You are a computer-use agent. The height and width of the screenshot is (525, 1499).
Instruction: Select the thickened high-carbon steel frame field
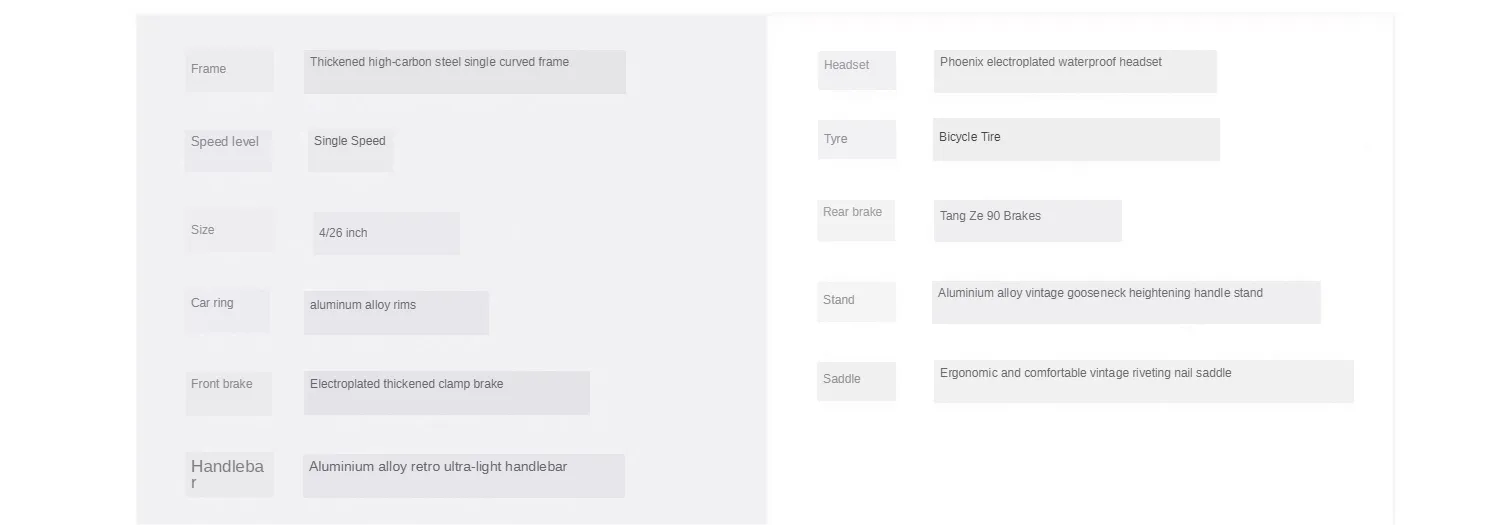(465, 72)
